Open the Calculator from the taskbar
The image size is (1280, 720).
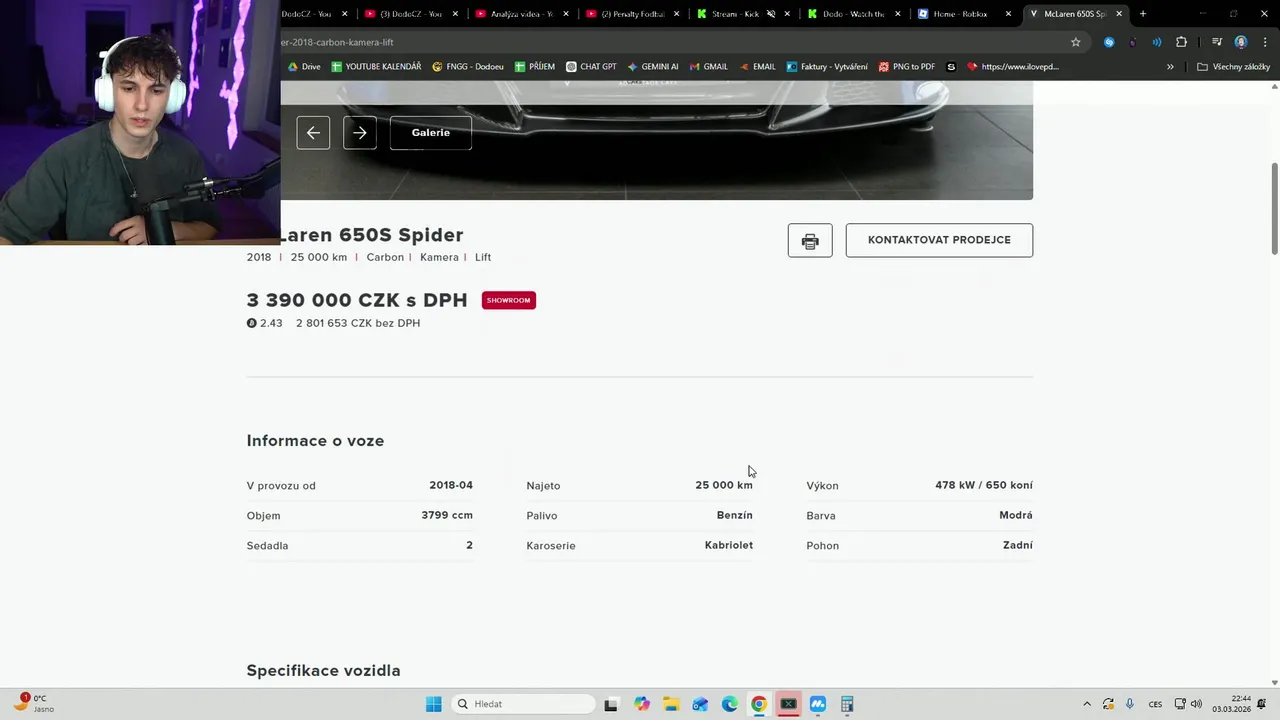(x=847, y=704)
